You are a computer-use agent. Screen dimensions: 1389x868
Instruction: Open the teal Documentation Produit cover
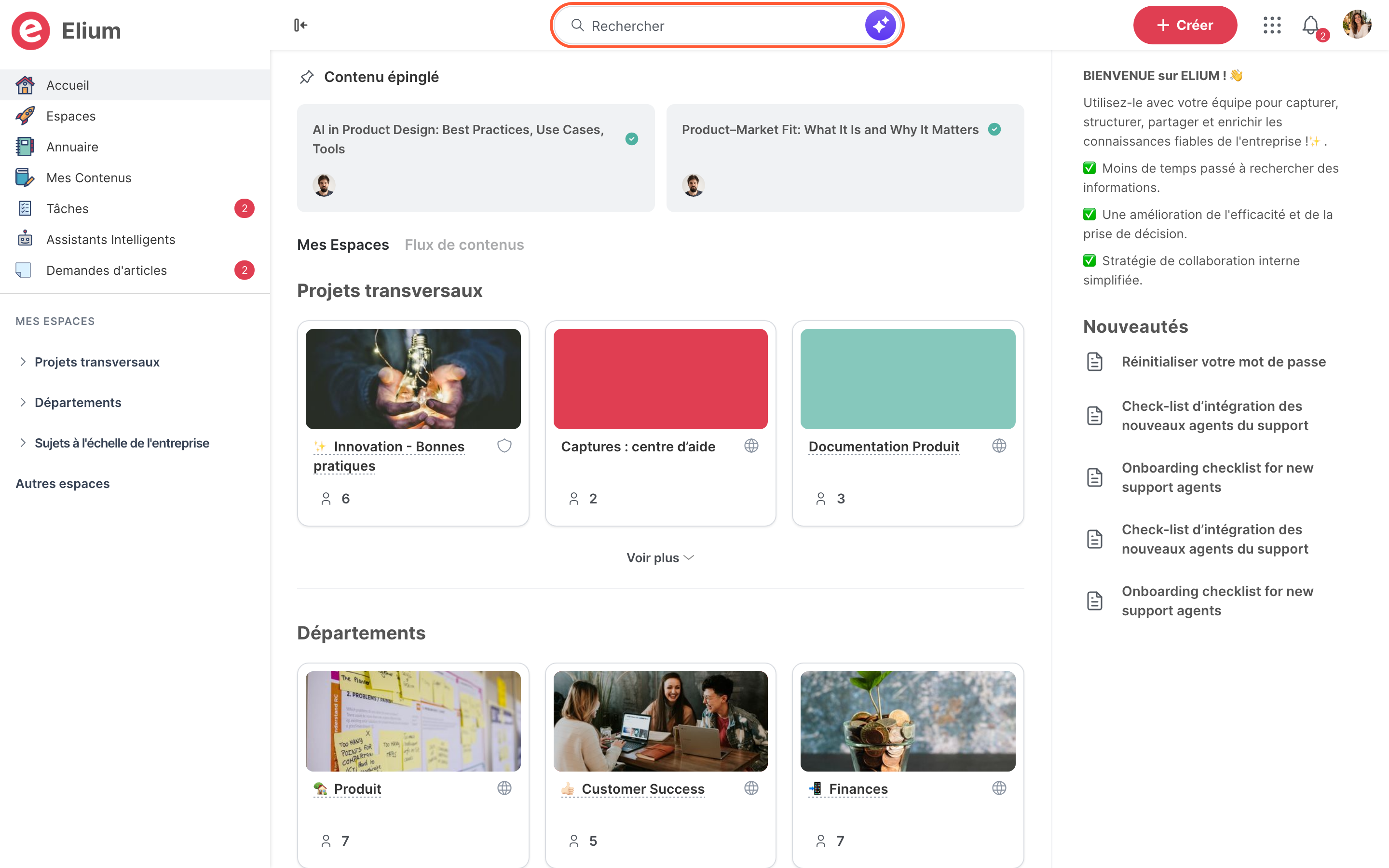pyautogui.click(x=908, y=379)
